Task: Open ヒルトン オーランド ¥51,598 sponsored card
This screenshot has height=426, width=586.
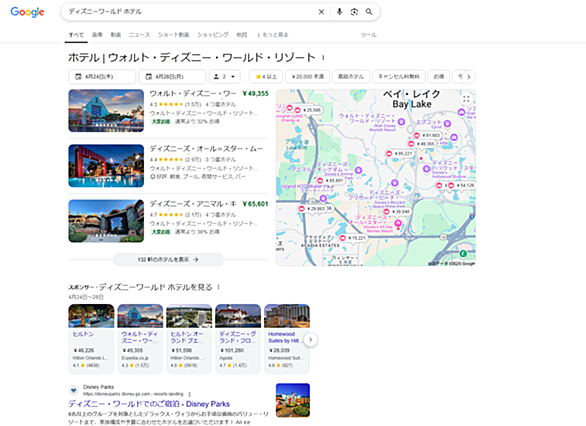Action: point(189,339)
